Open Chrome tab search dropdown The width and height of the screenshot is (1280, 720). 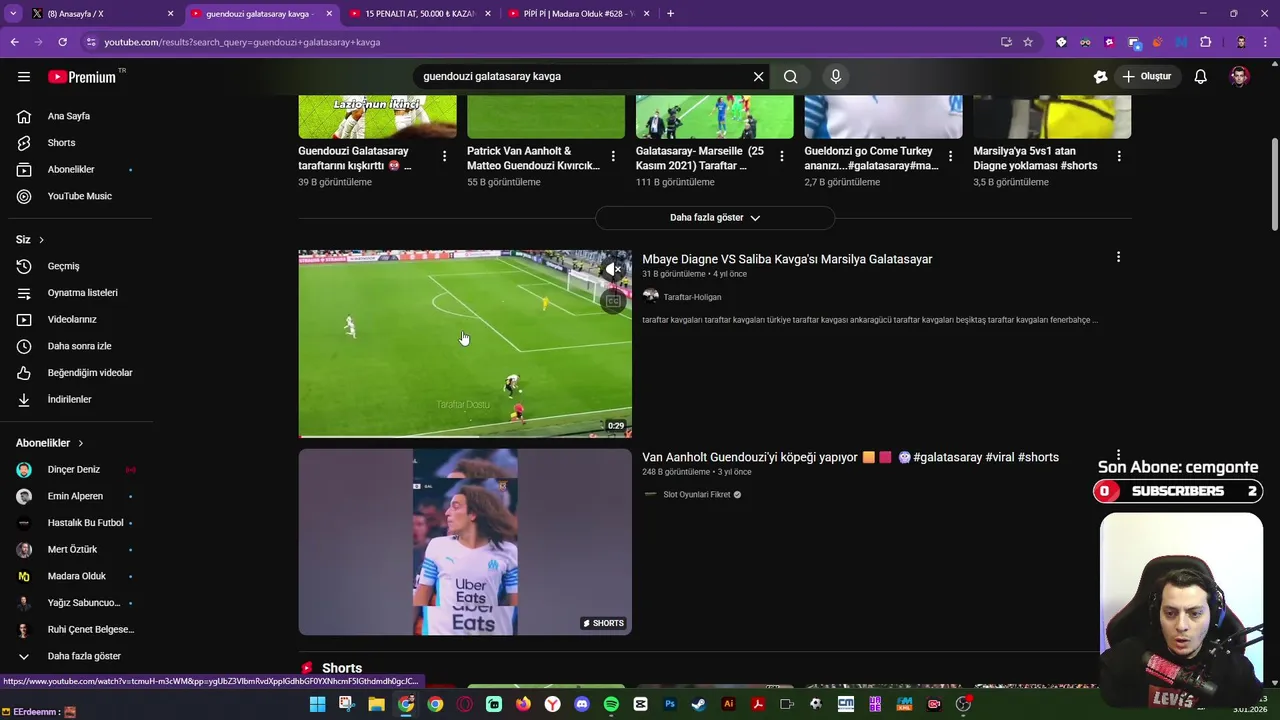tap(13, 14)
